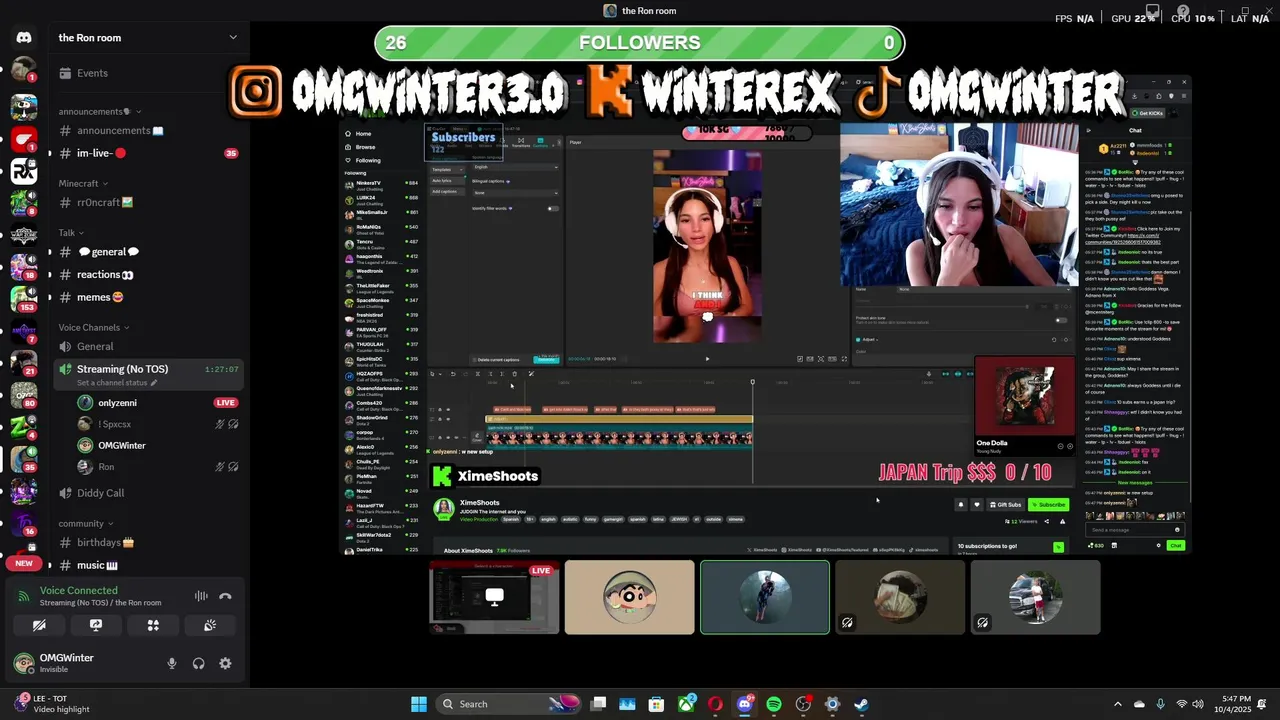Collapse the Voice Channels category

click(94, 327)
